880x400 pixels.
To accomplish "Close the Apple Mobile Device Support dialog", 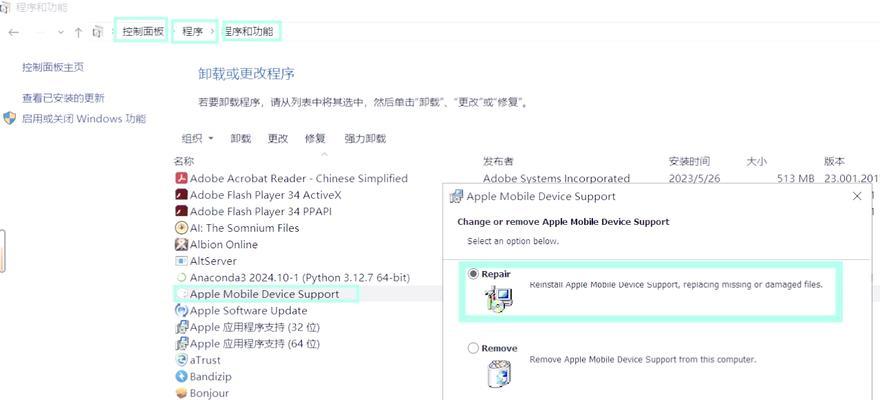I will coord(857,196).
